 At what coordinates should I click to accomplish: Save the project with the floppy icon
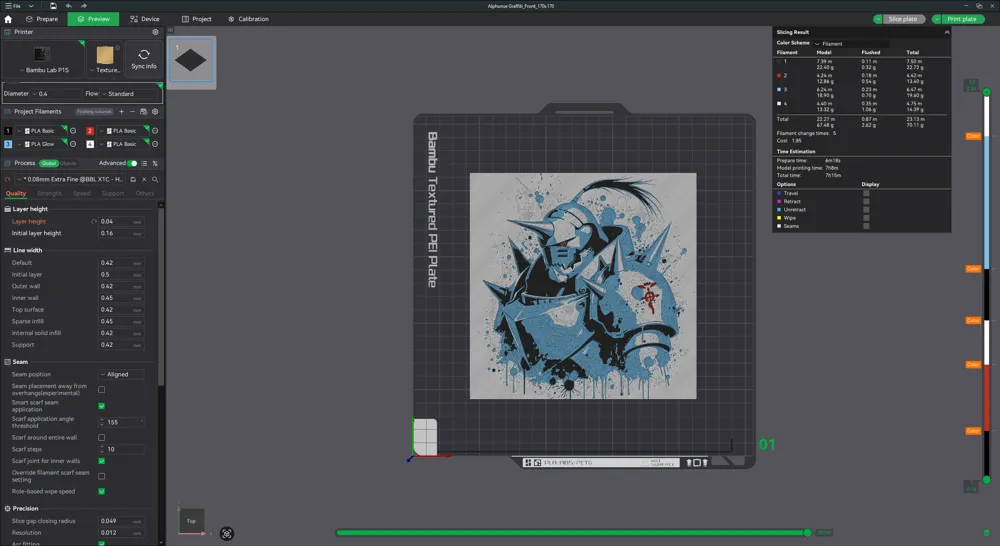click(x=53, y=6)
